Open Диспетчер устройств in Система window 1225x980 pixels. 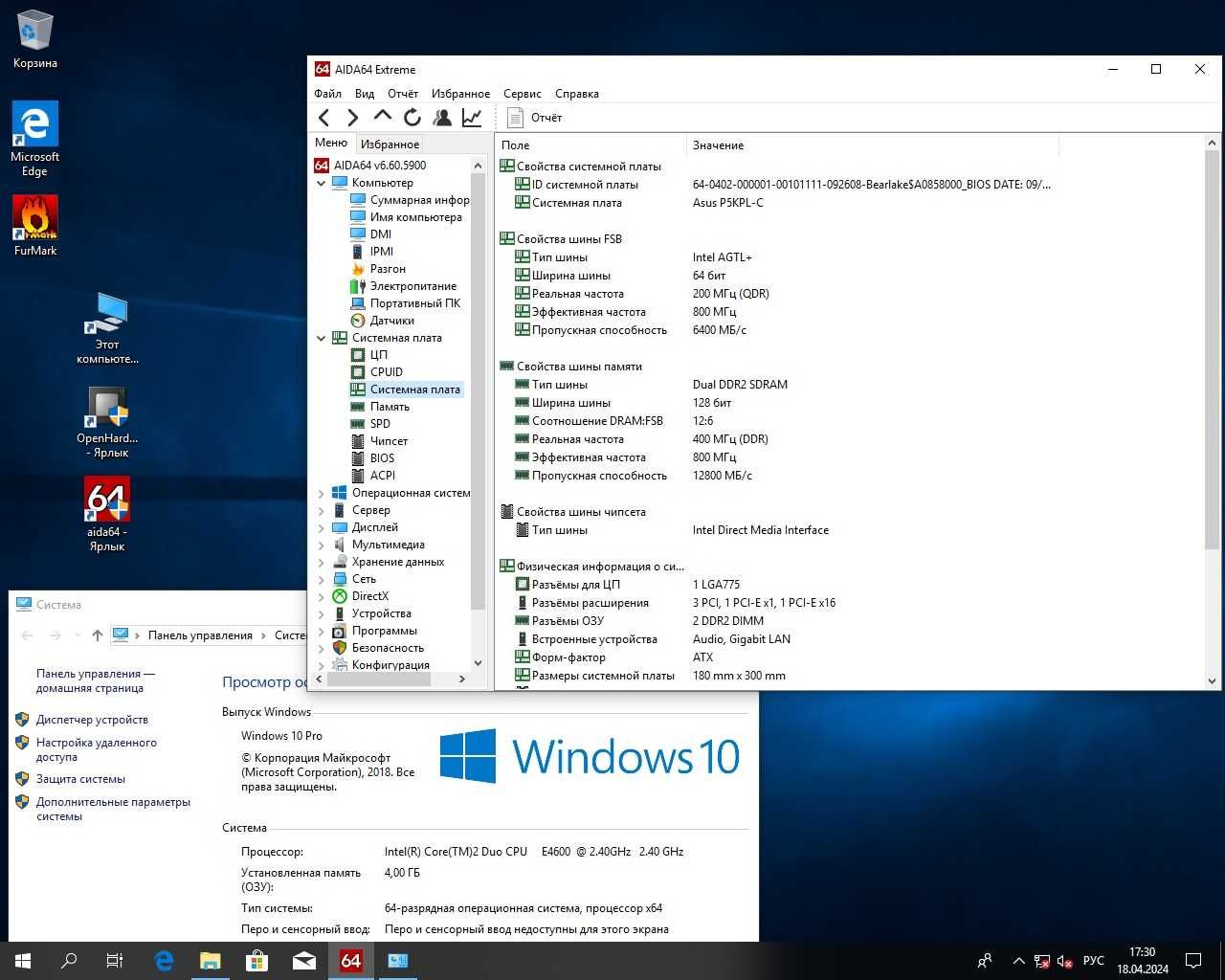coord(92,720)
